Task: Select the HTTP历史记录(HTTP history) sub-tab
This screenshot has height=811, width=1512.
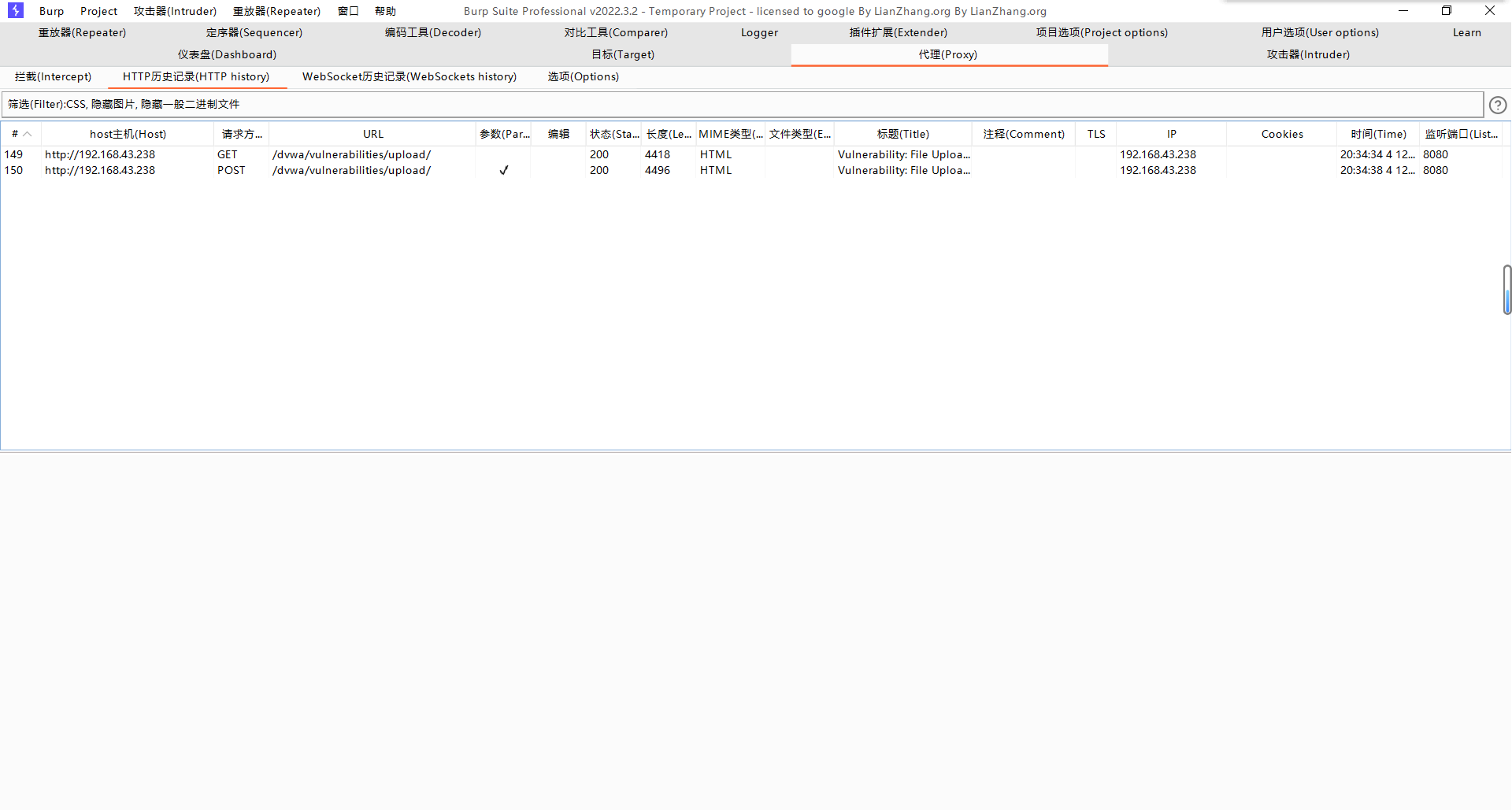Action: 196,76
